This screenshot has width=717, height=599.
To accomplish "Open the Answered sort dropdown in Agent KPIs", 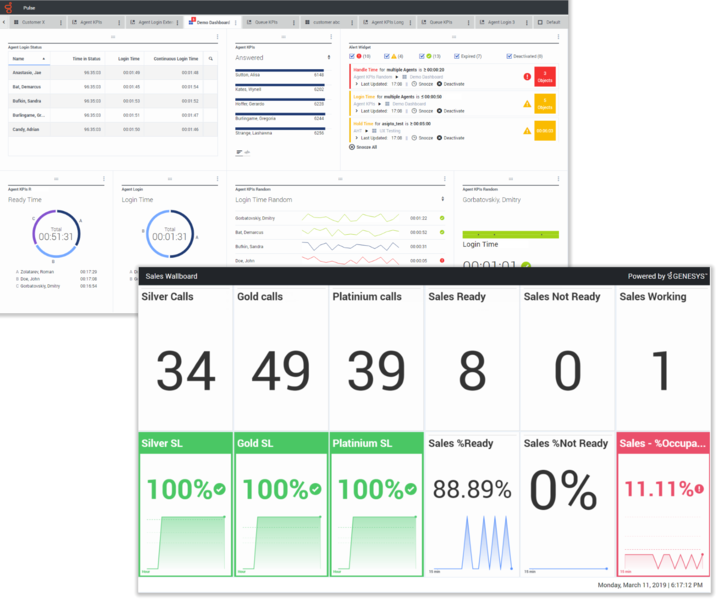I will pos(329,58).
